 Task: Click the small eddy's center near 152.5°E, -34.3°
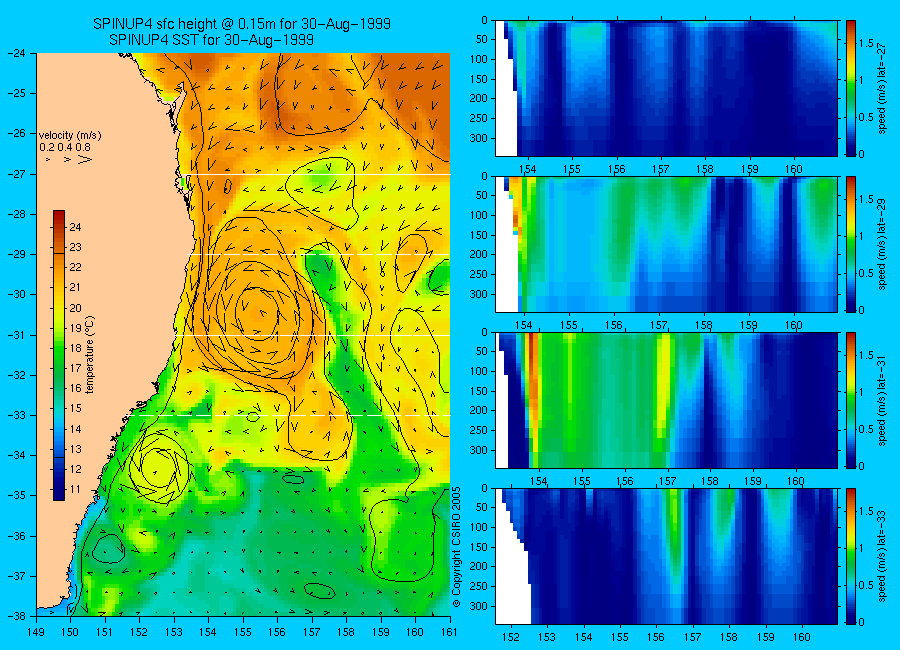(157, 467)
